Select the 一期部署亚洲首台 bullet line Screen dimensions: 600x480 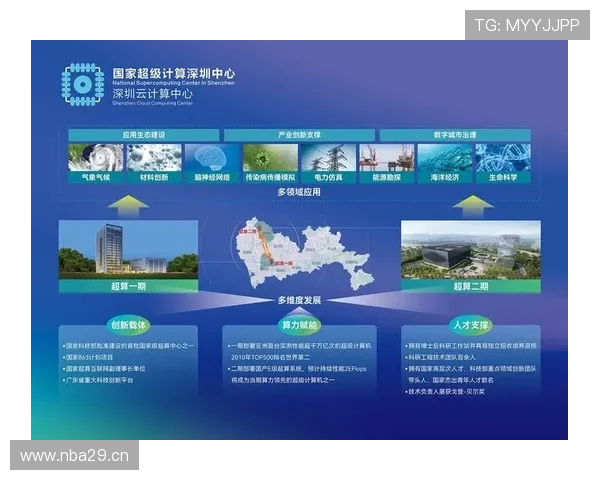299,346
